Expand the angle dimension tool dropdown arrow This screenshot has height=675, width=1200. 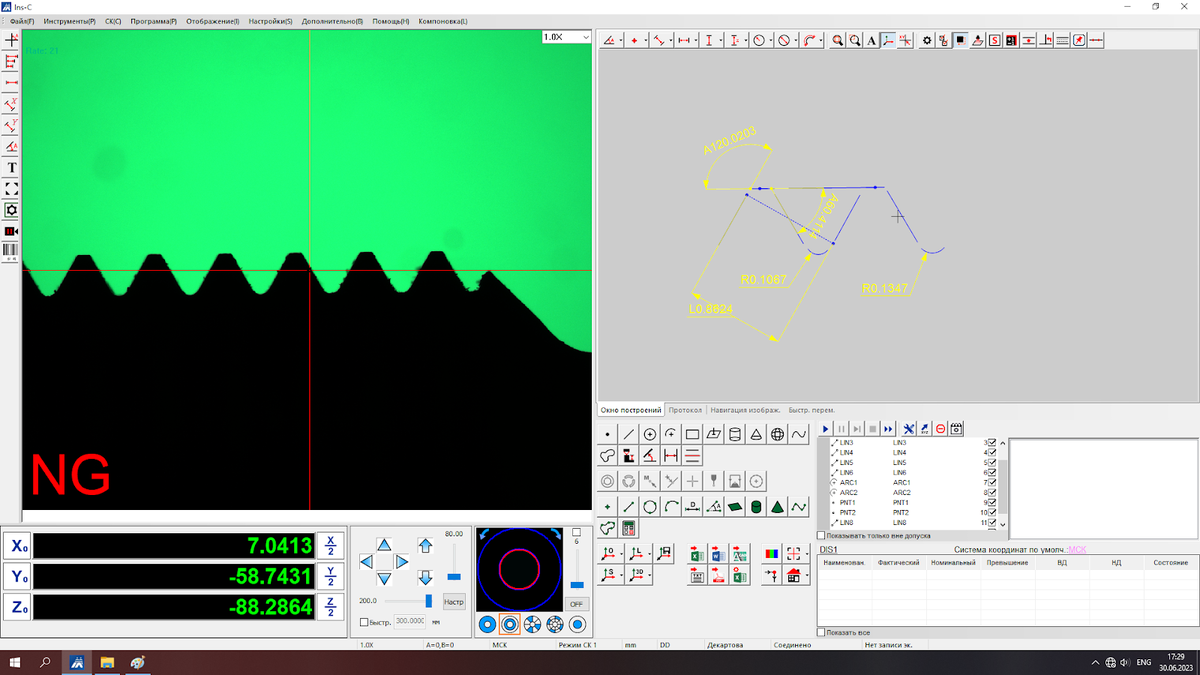[x=621, y=41]
